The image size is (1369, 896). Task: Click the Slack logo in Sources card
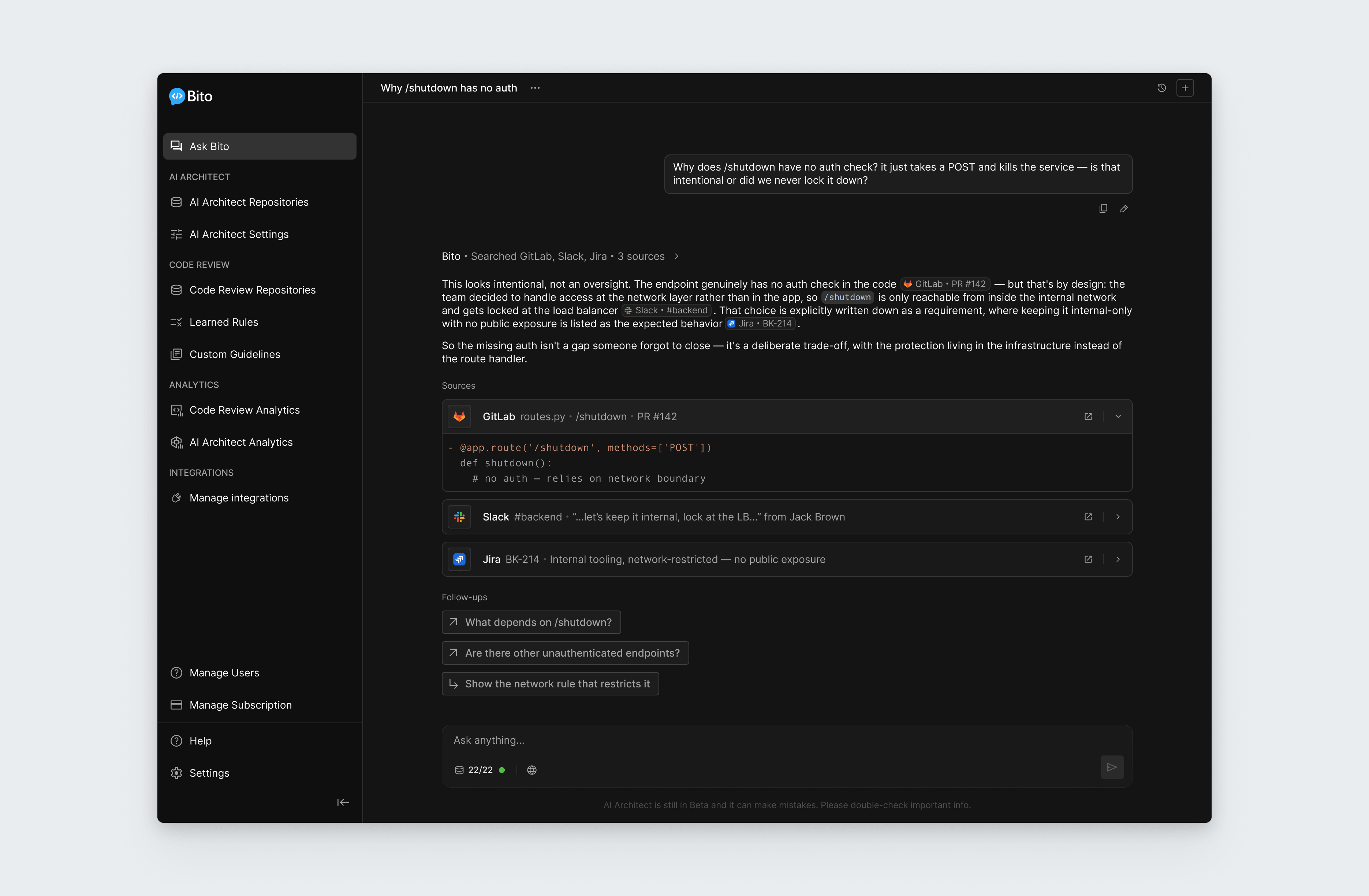pyautogui.click(x=459, y=517)
